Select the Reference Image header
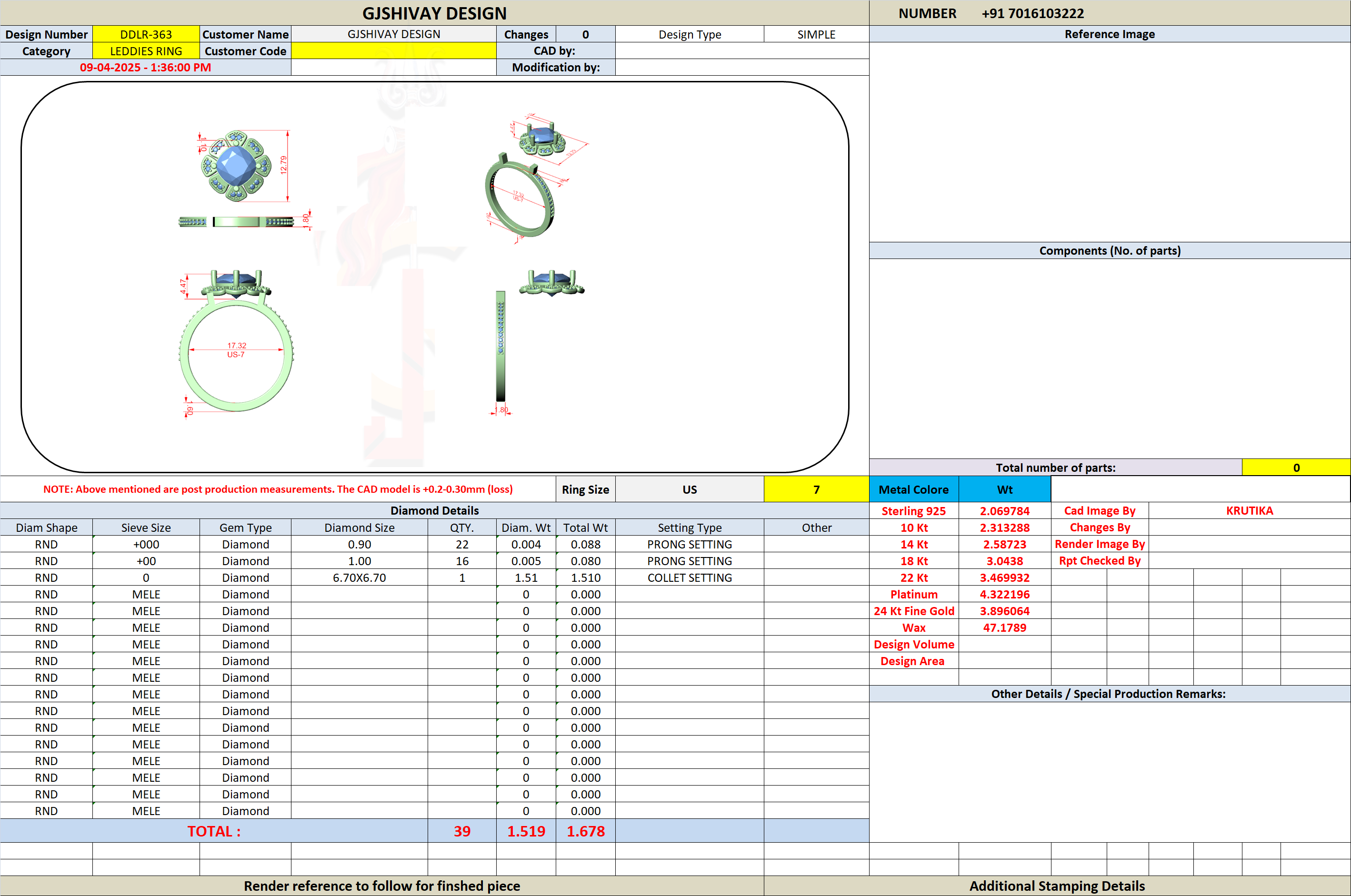The image size is (1351, 896). pyautogui.click(x=1109, y=34)
